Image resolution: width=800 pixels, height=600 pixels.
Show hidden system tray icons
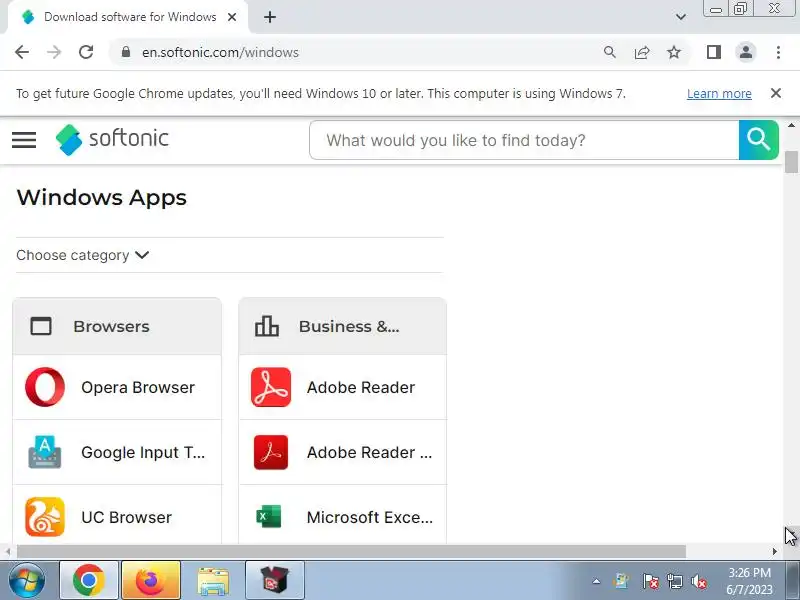tap(596, 581)
